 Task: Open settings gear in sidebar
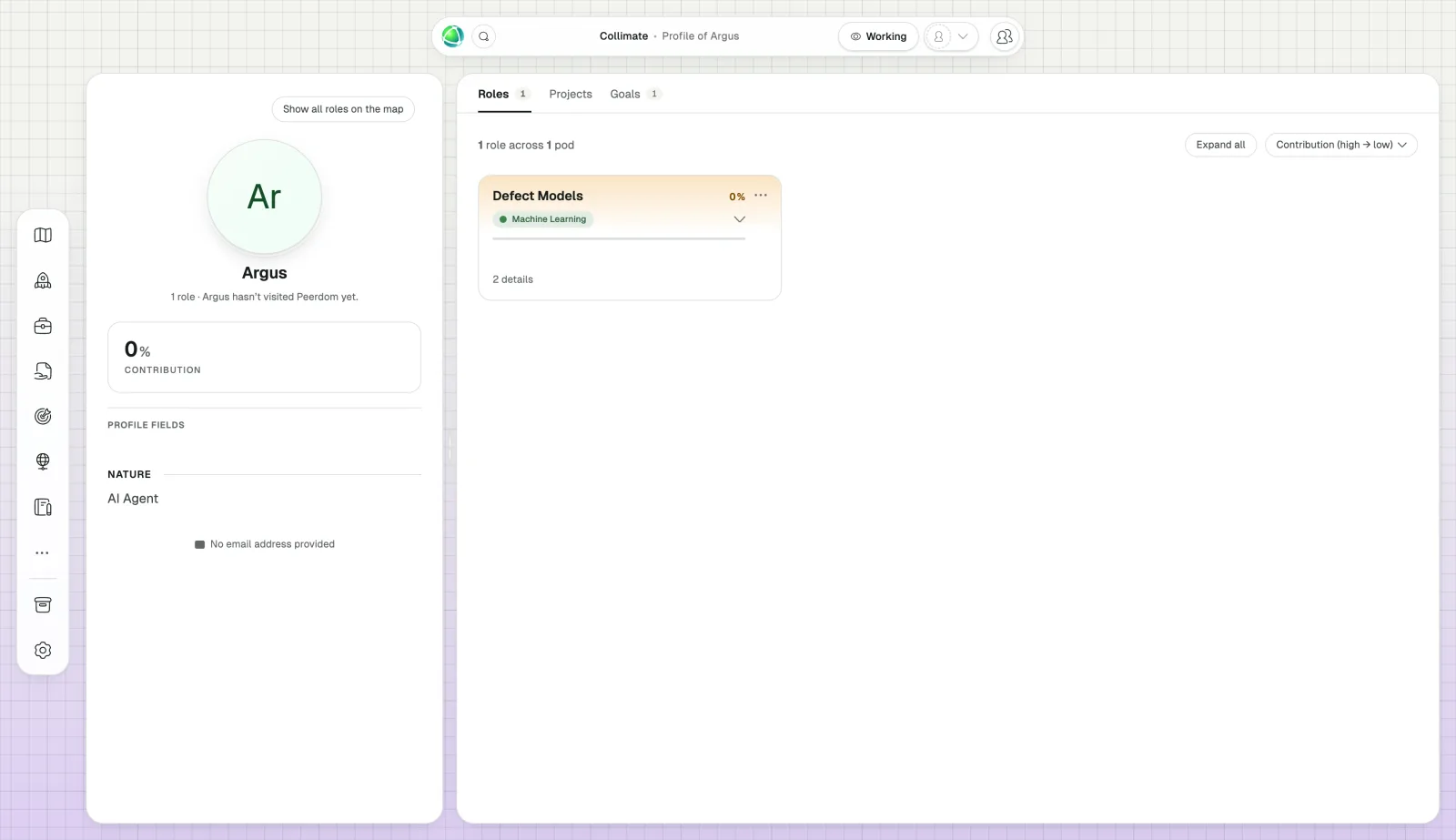pos(43,650)
